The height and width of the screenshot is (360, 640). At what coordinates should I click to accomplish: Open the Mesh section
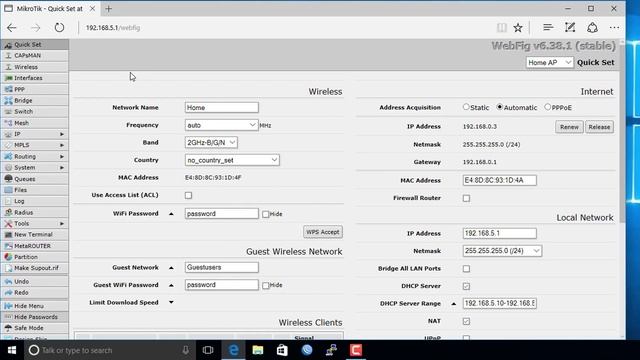coord(34,123)
